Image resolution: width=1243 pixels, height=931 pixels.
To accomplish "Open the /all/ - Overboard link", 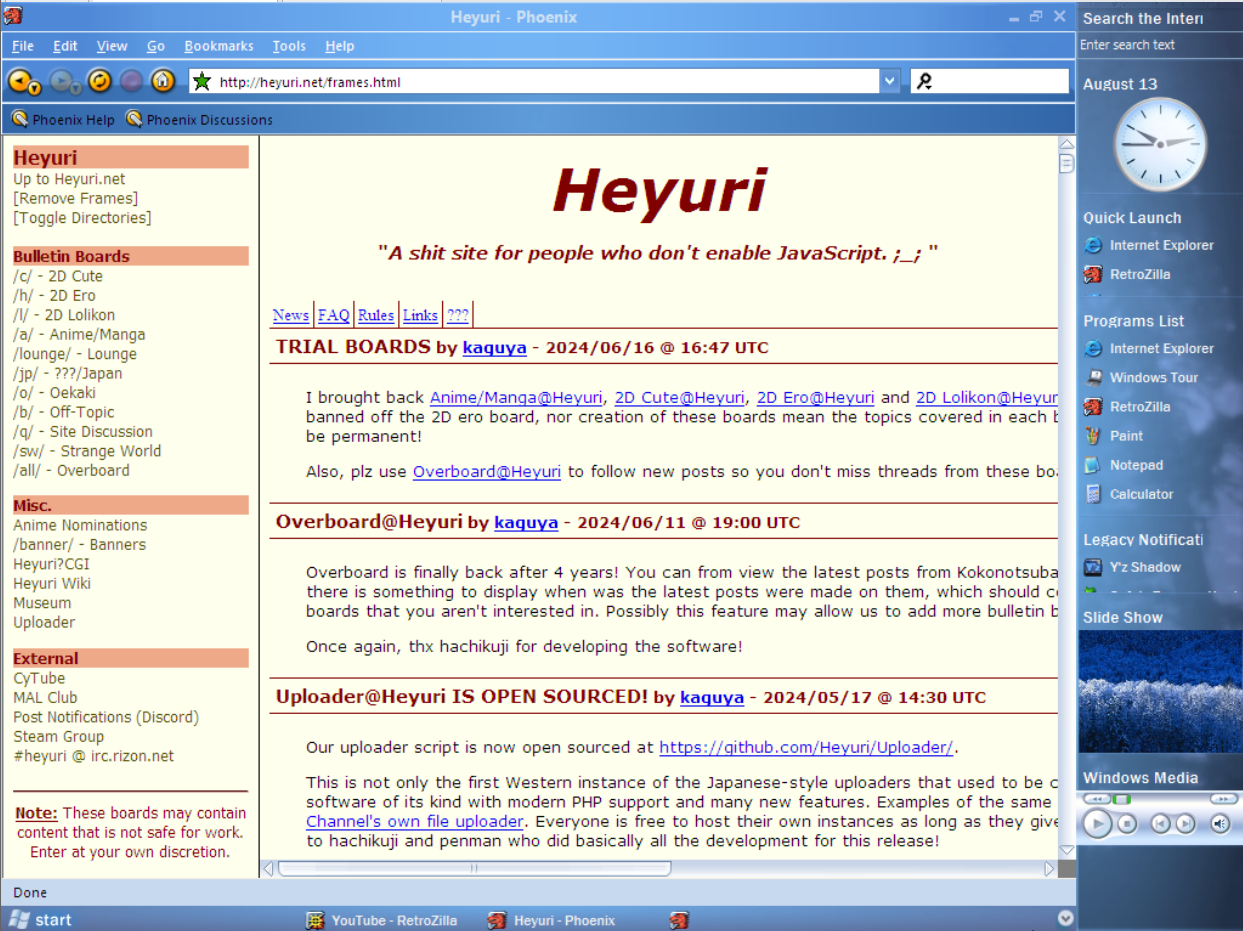I will click(71, 470).
